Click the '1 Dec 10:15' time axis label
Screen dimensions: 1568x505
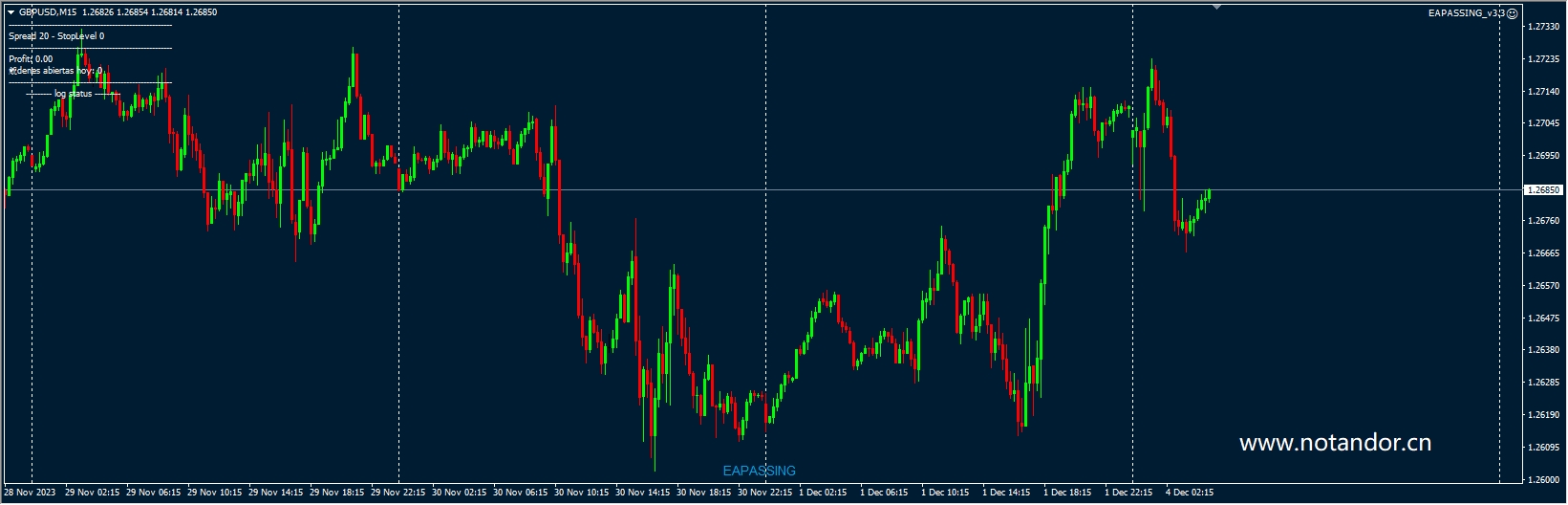(x=946, y=494)
